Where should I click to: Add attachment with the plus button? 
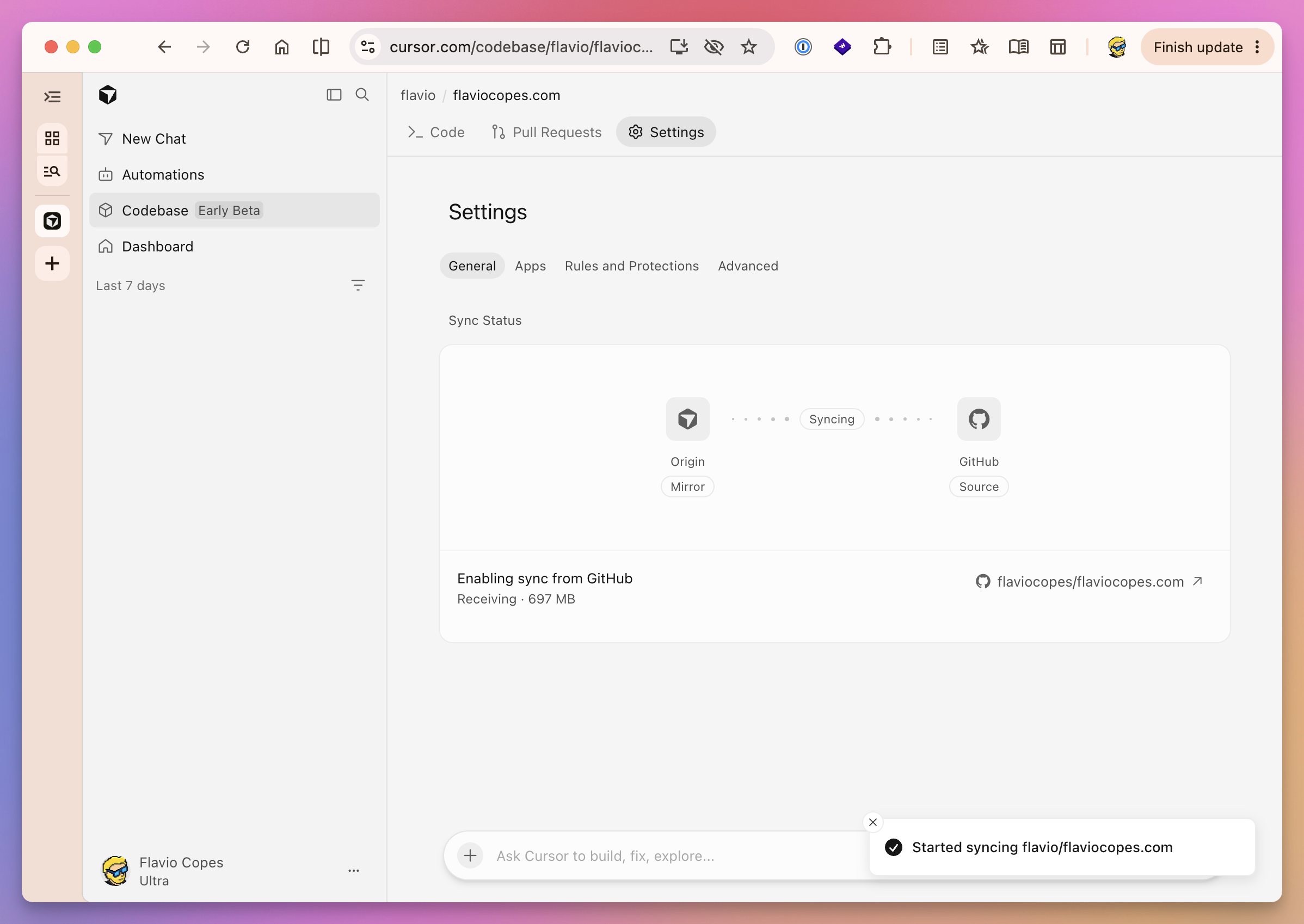(471, 856)
